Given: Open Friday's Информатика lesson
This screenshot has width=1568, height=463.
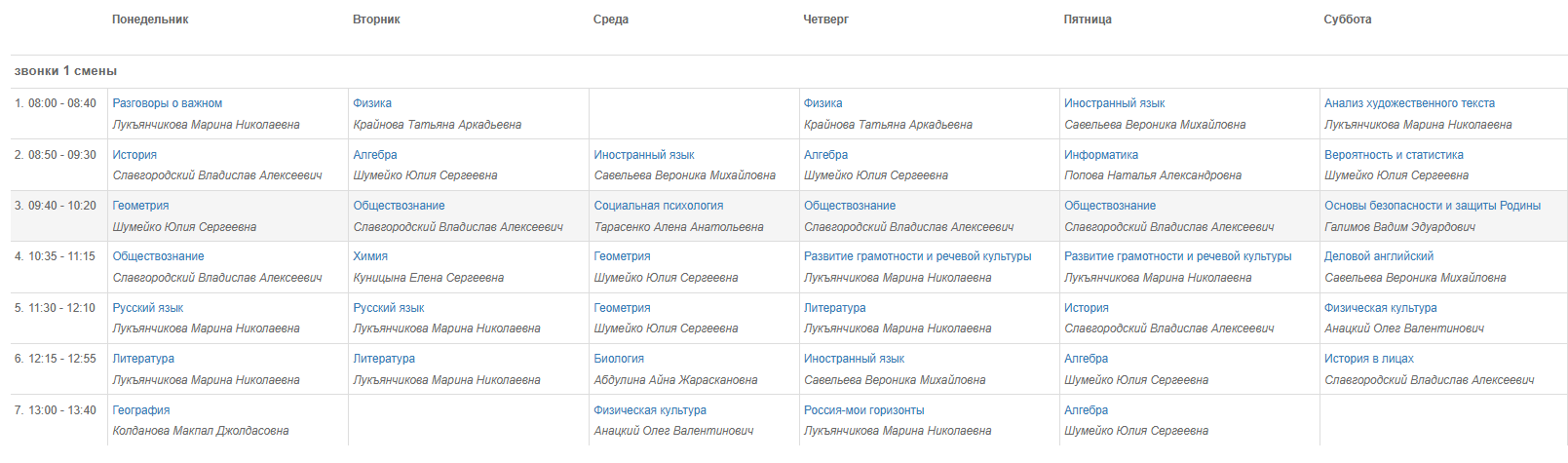Looking at the screenshot, I should 1101,155.
